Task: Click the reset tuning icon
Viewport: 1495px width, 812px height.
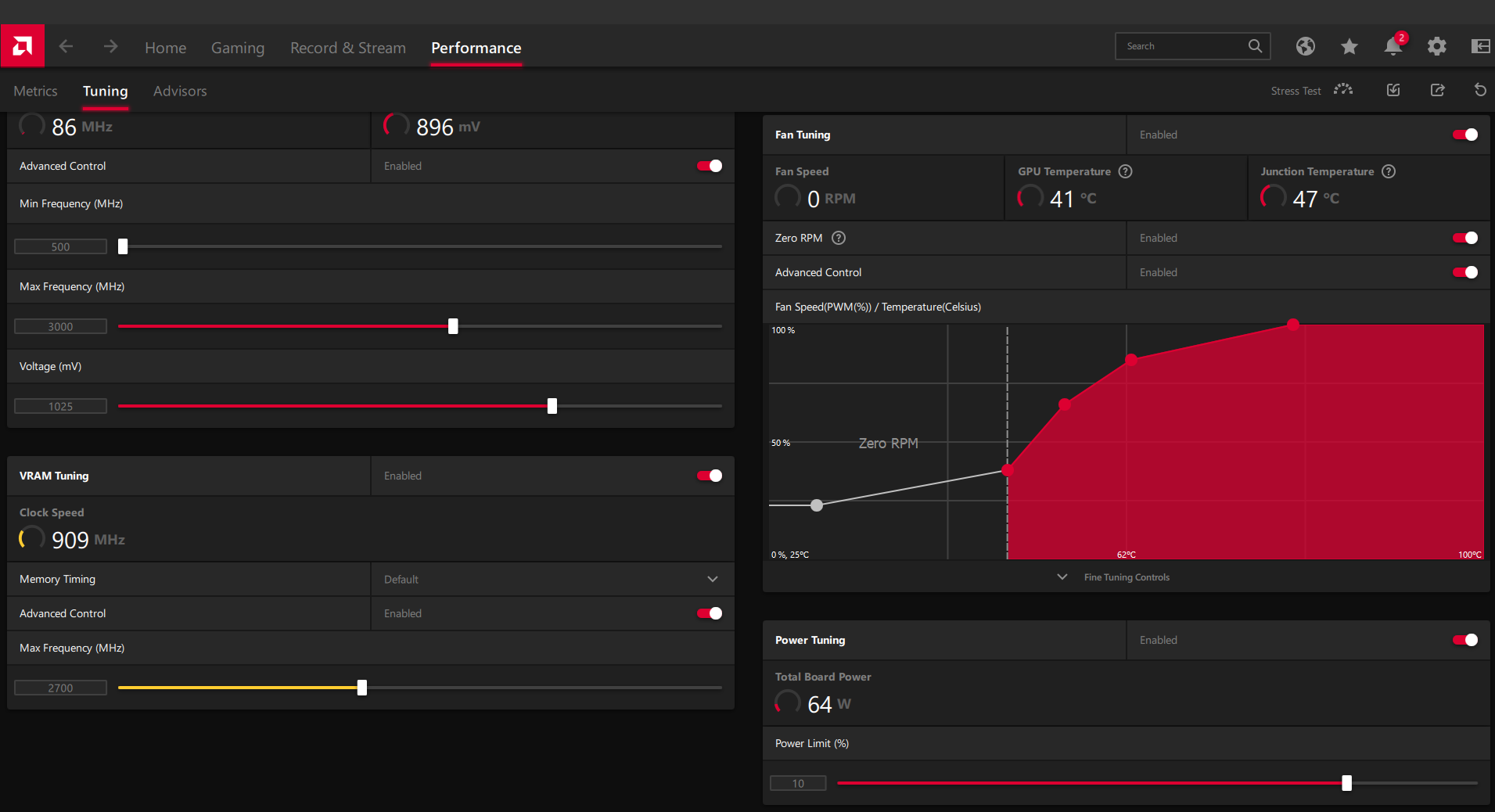Action: click(x=1480, y=90)
